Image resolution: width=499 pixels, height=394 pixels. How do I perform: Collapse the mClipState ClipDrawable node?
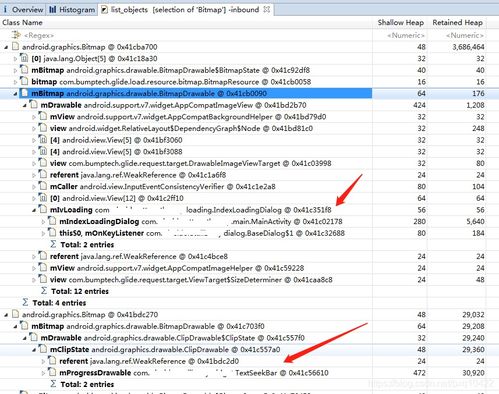pos(34,350)
